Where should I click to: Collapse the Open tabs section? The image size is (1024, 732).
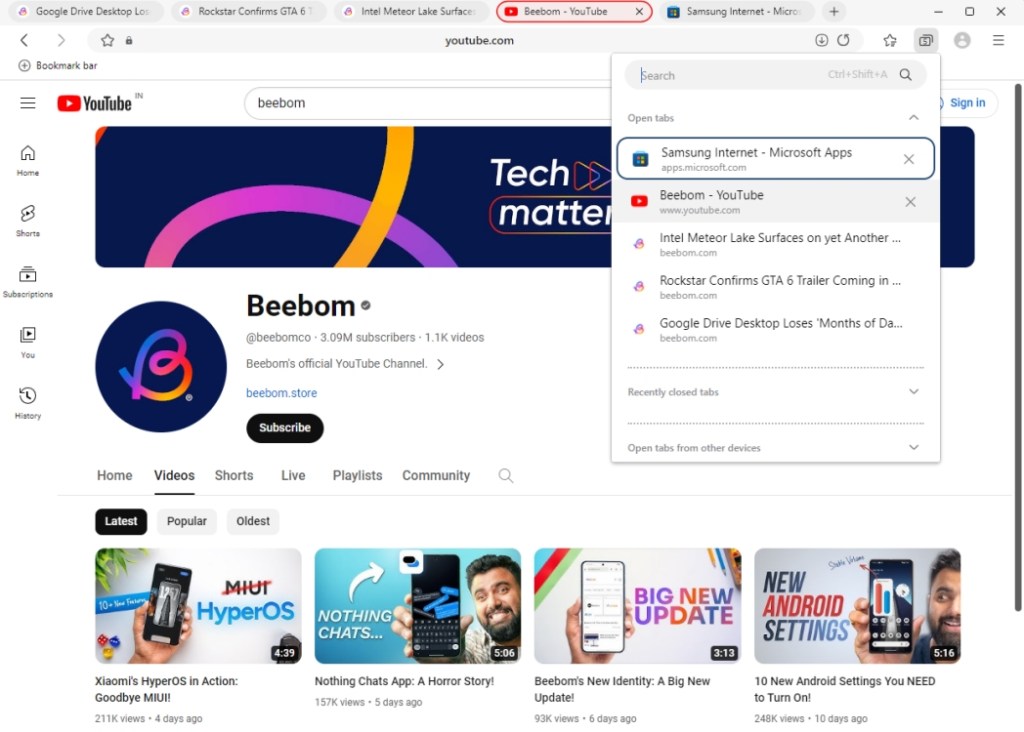coord(913,117)
